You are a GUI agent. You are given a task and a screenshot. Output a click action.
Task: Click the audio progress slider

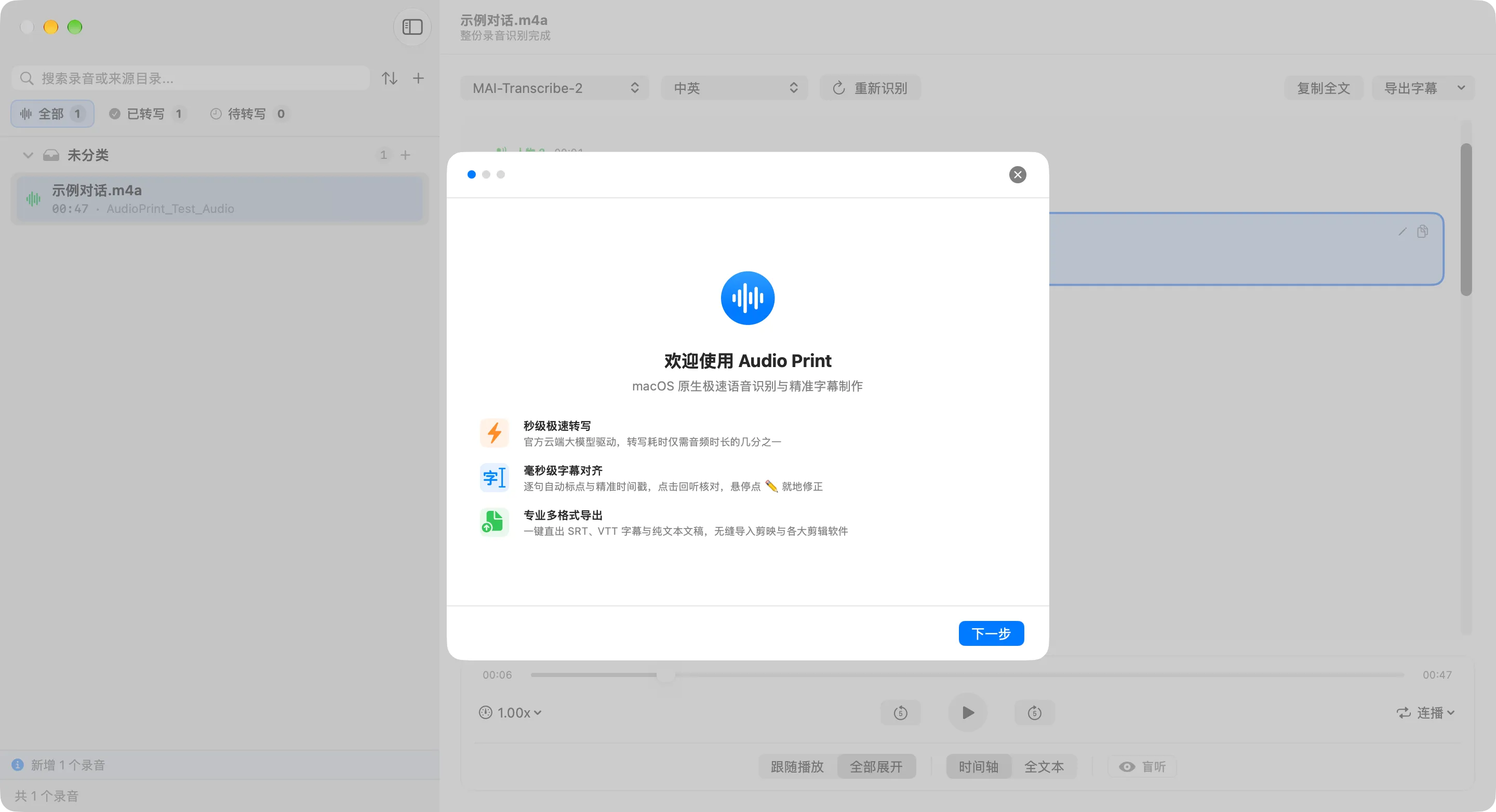tap(967, 674)
